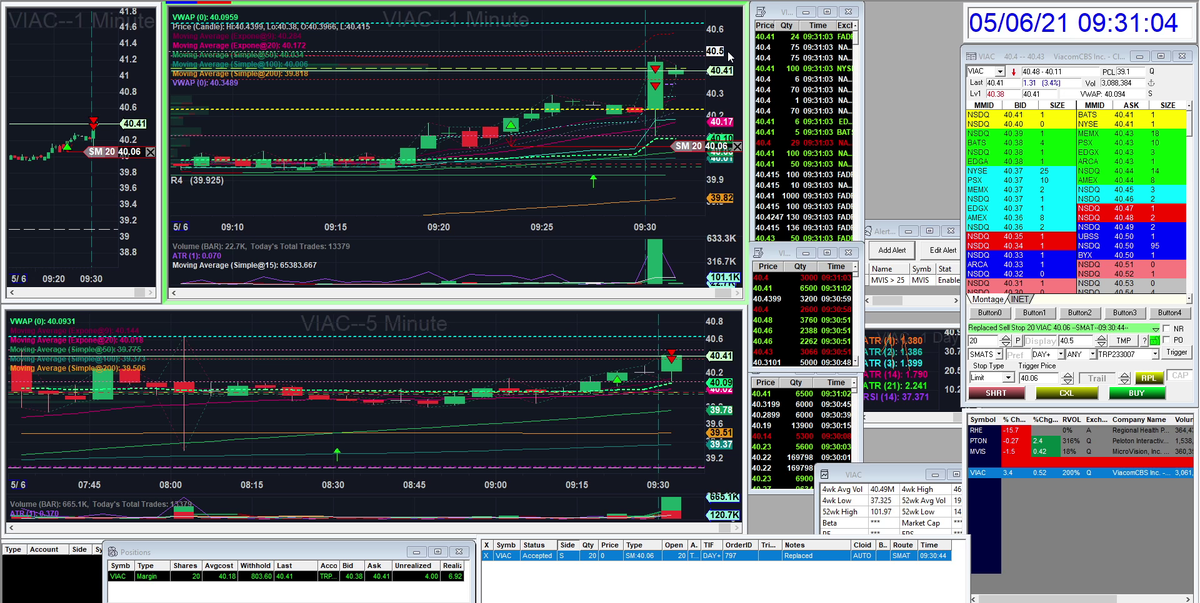The height and width of the screenshot is (603, 1200).
Task: Switch to the INET tab
Action: click(x=1020, y=299)
